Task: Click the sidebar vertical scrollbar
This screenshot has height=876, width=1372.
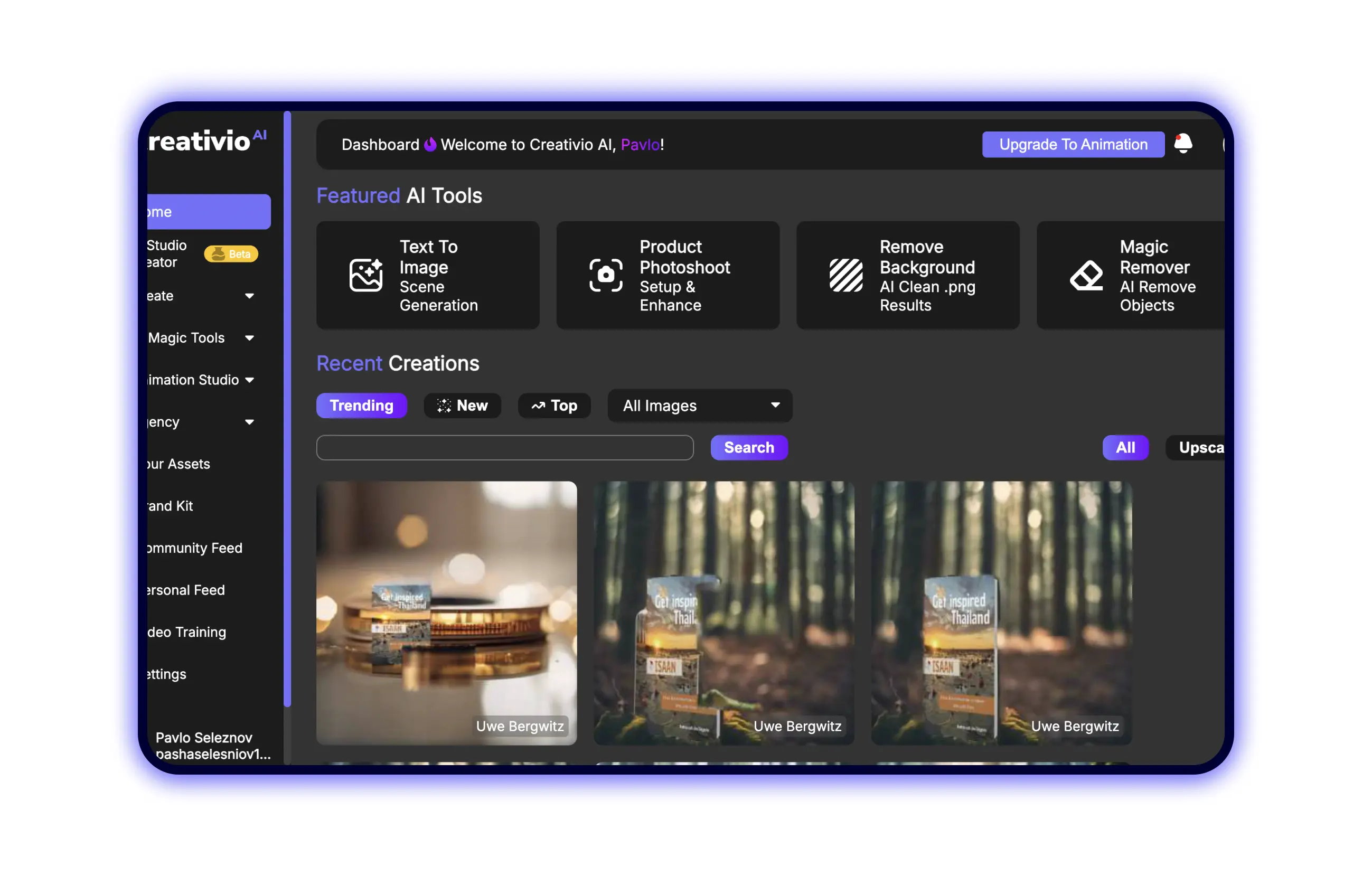Action: (287, 409)
